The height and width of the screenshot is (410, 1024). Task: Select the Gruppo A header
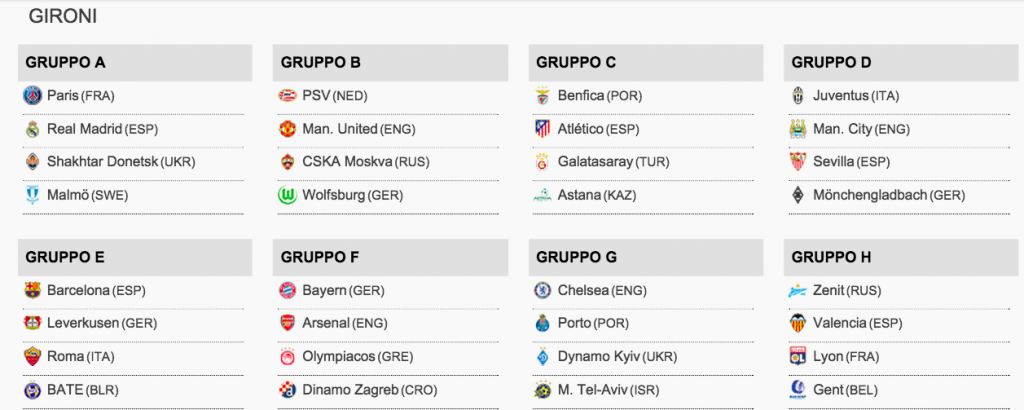pyautogui.click(x=135, y=63)
